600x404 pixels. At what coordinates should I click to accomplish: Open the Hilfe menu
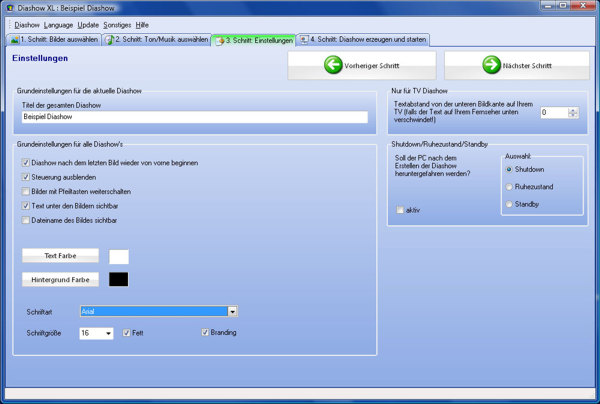[142, 25]
